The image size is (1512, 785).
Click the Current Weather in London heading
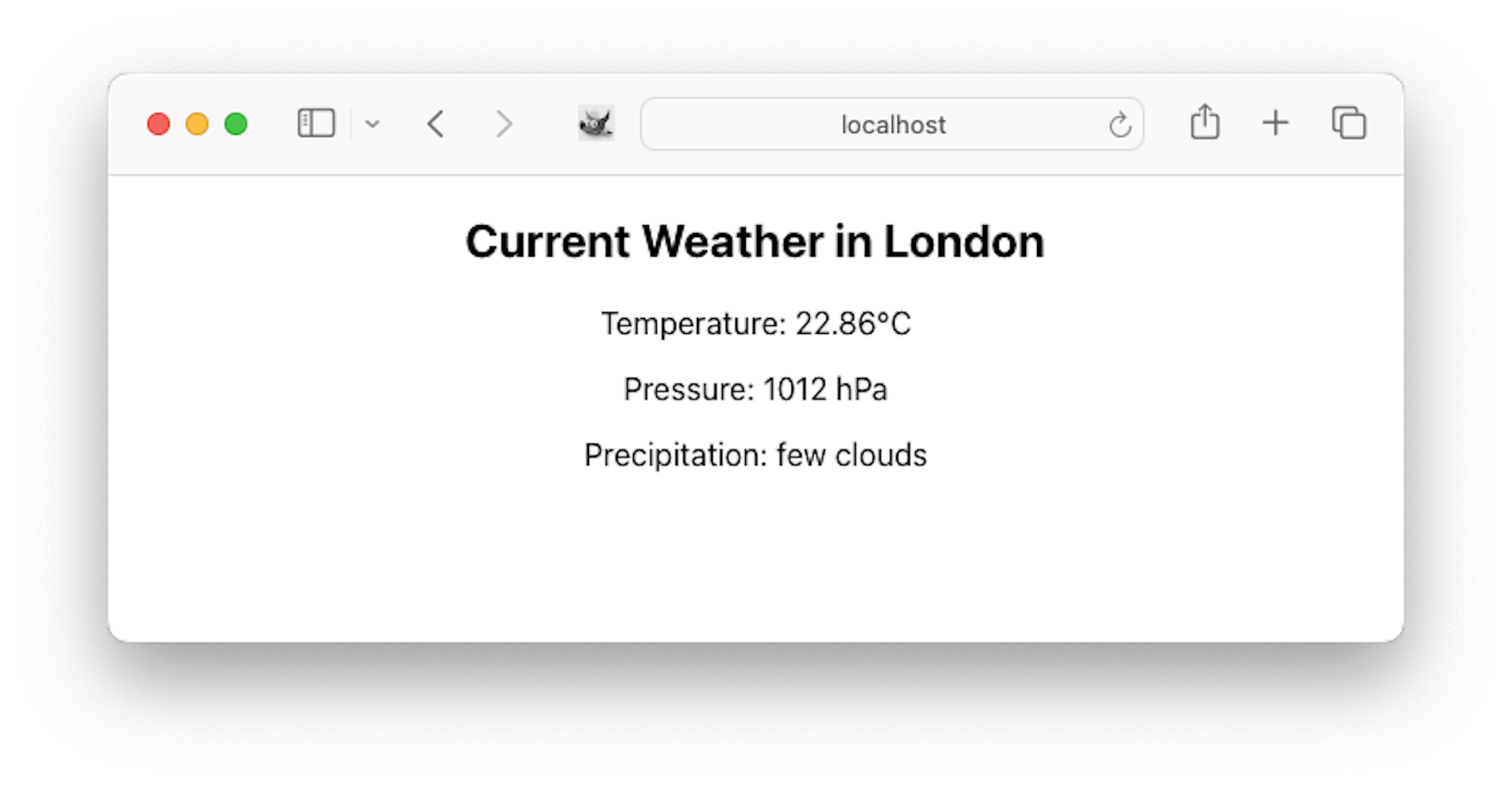tap(754, 241)
